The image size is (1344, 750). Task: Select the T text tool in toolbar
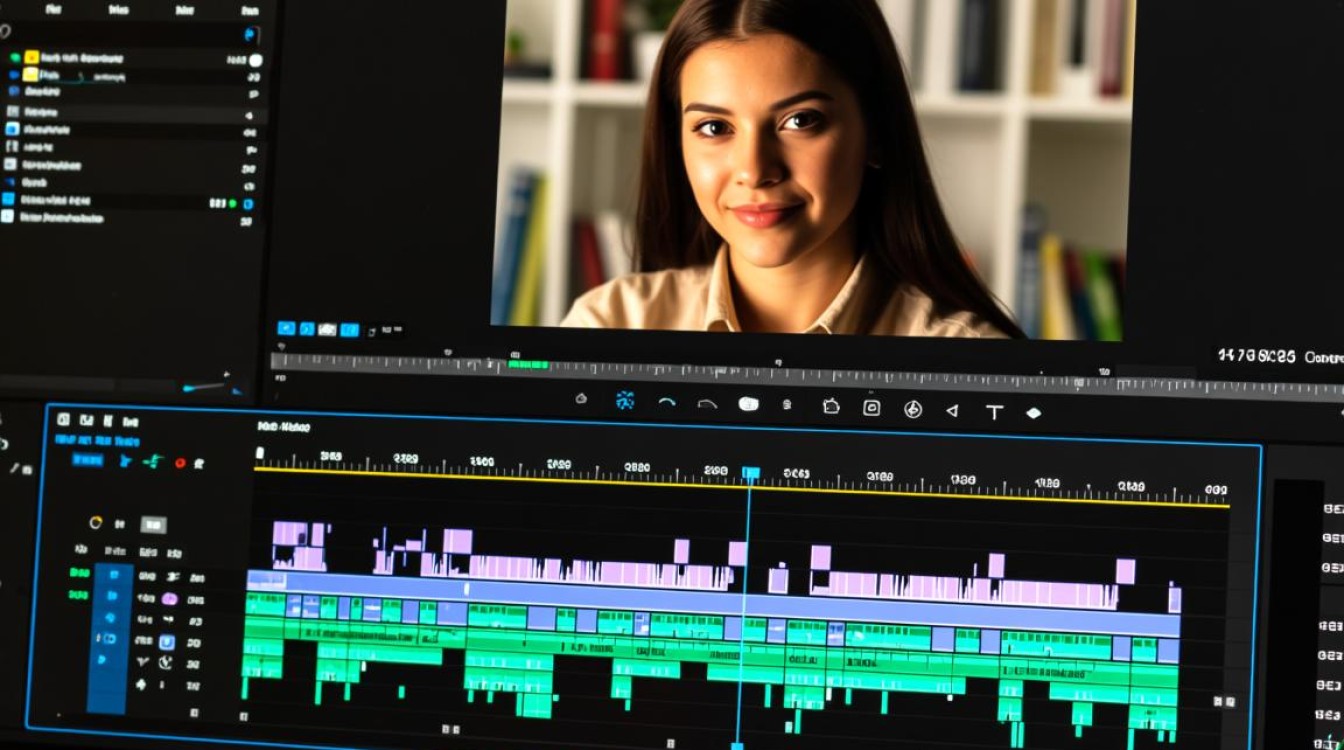pyautogui.click(x=994, y=412)
